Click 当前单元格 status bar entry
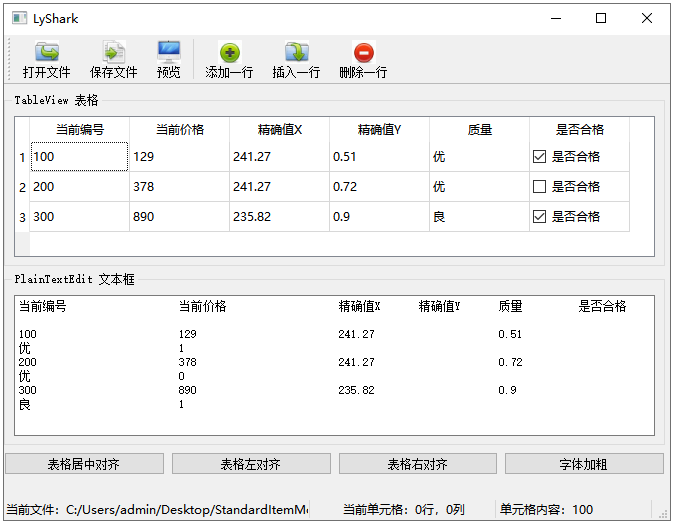 pyautogui.click(x=403, y=510)
